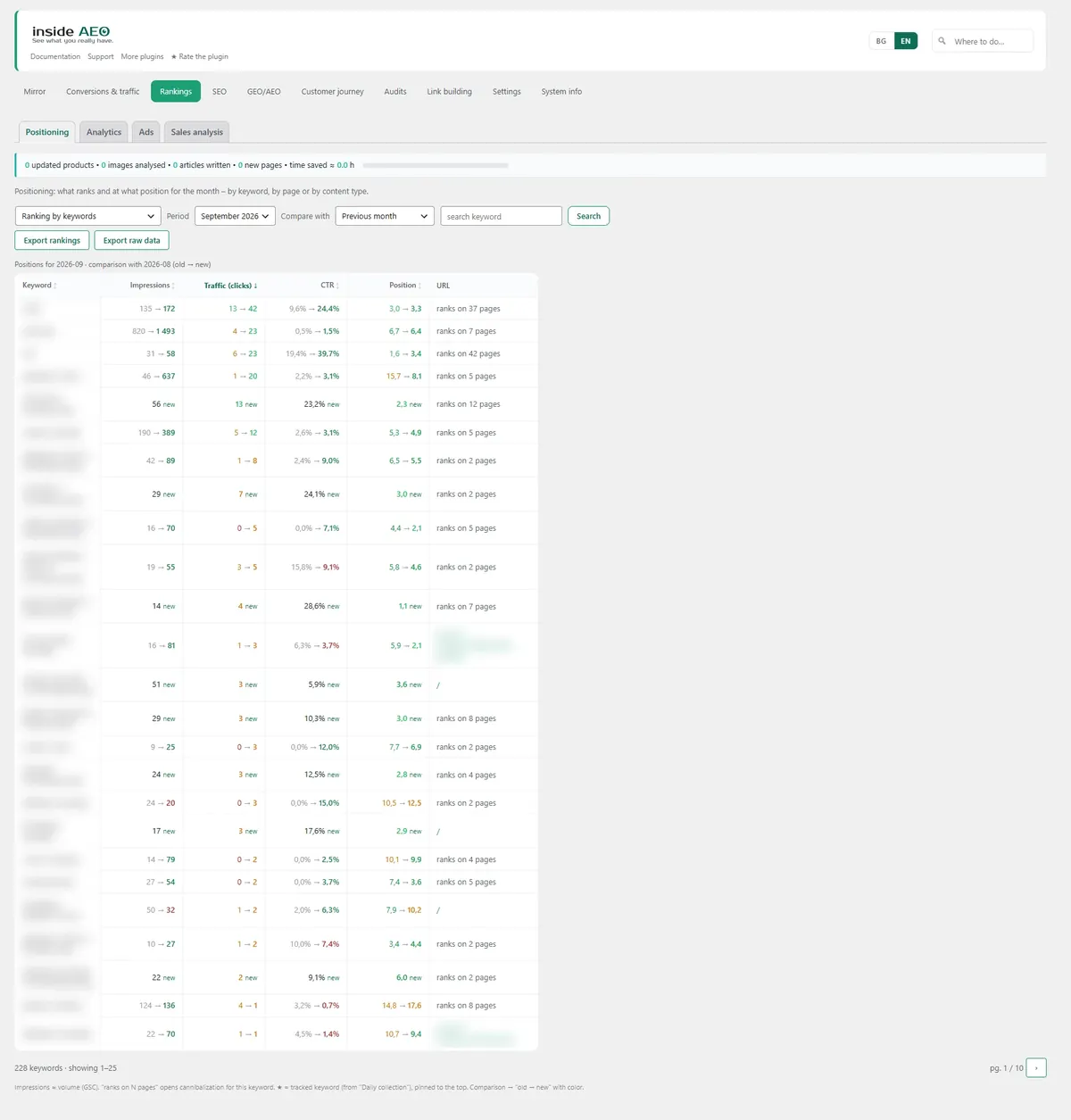This screenshot has width=1071, height=1120.
Task: Click traffic value 13 → 42
Action: click(243, 309)
